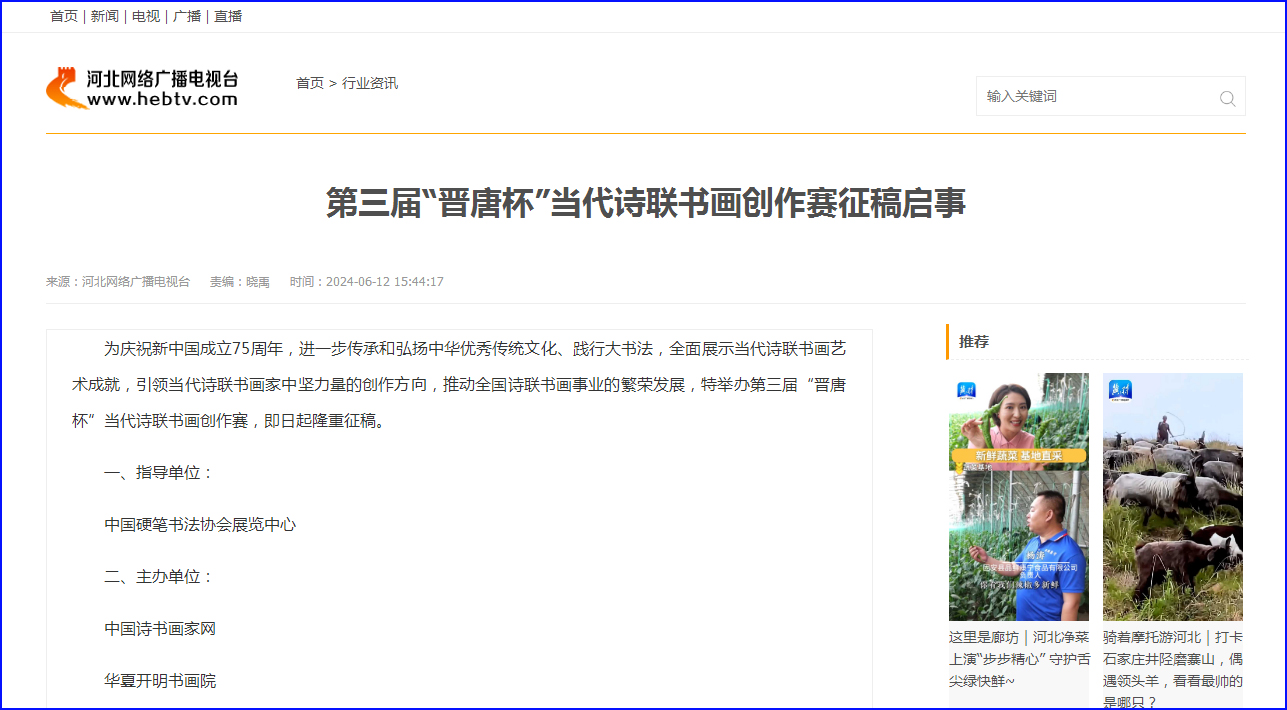This screenshot has height=710, width=1287.
Task: Open 电视 in top navigation
Action: click(x=146, y=16)
